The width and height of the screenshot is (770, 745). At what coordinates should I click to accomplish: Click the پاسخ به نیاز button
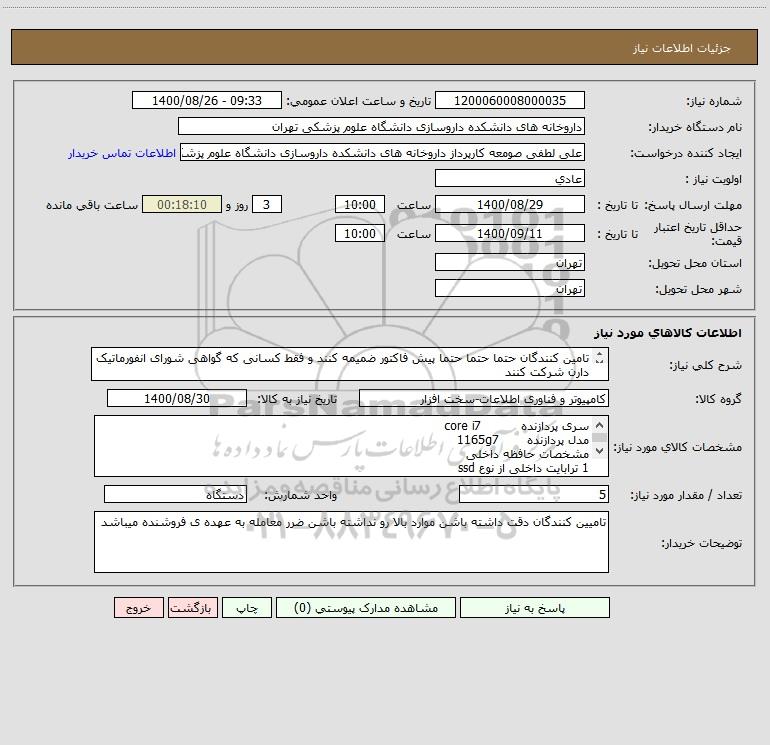pyautogui.click(x=535, y=608)
